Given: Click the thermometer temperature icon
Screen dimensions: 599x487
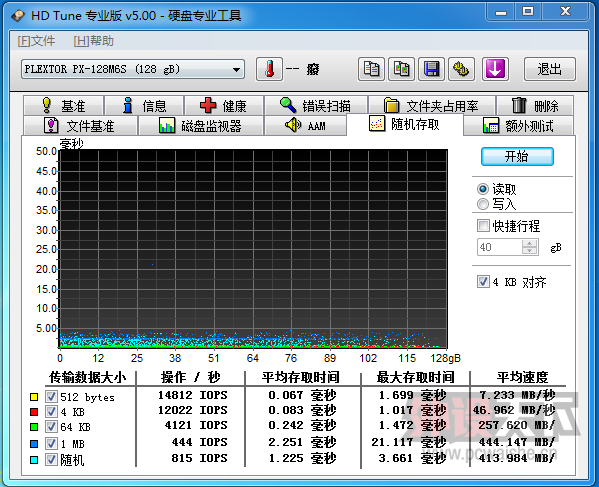Looking at the screenshot, I should pyautogui.click(x=270, y=69).
